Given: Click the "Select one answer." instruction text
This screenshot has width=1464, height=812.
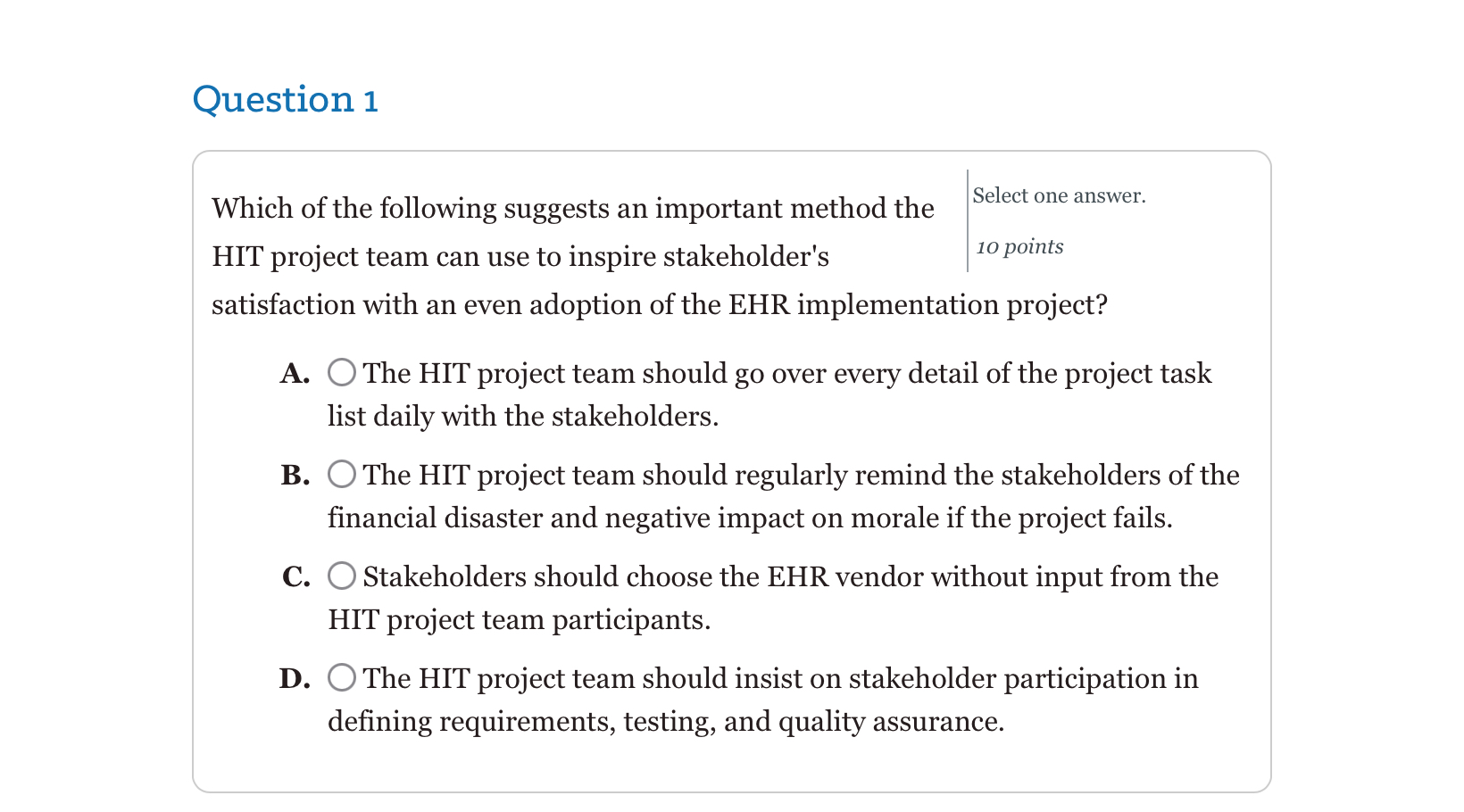Looking at the screenshot, I should (x=1059, y=195).
